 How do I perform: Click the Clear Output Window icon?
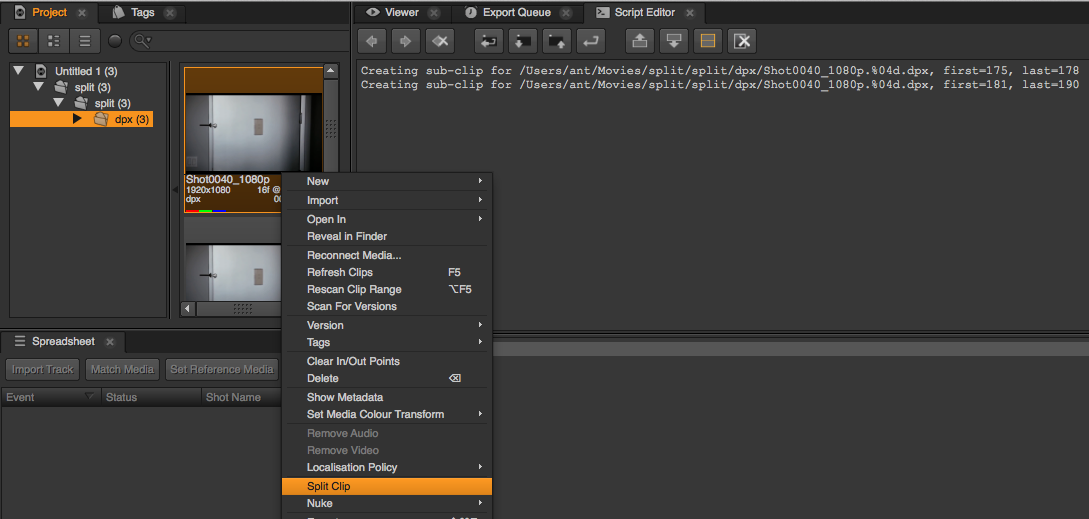(742, 41)
